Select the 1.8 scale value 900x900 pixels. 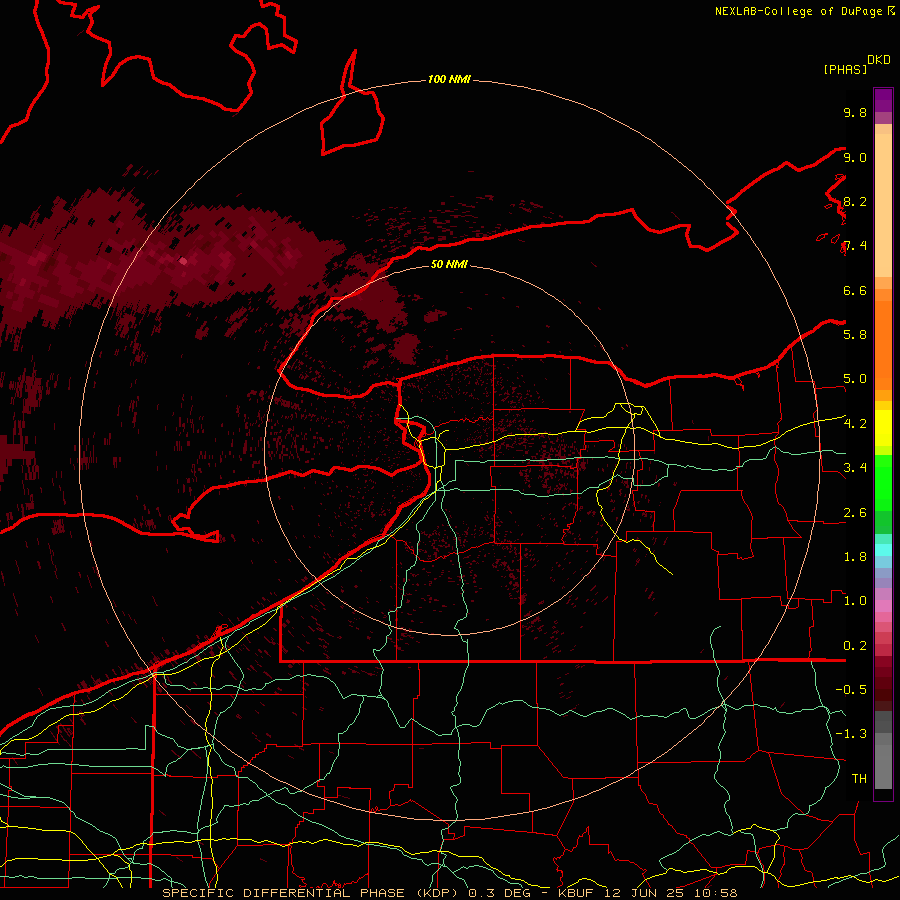pos(855,557)
